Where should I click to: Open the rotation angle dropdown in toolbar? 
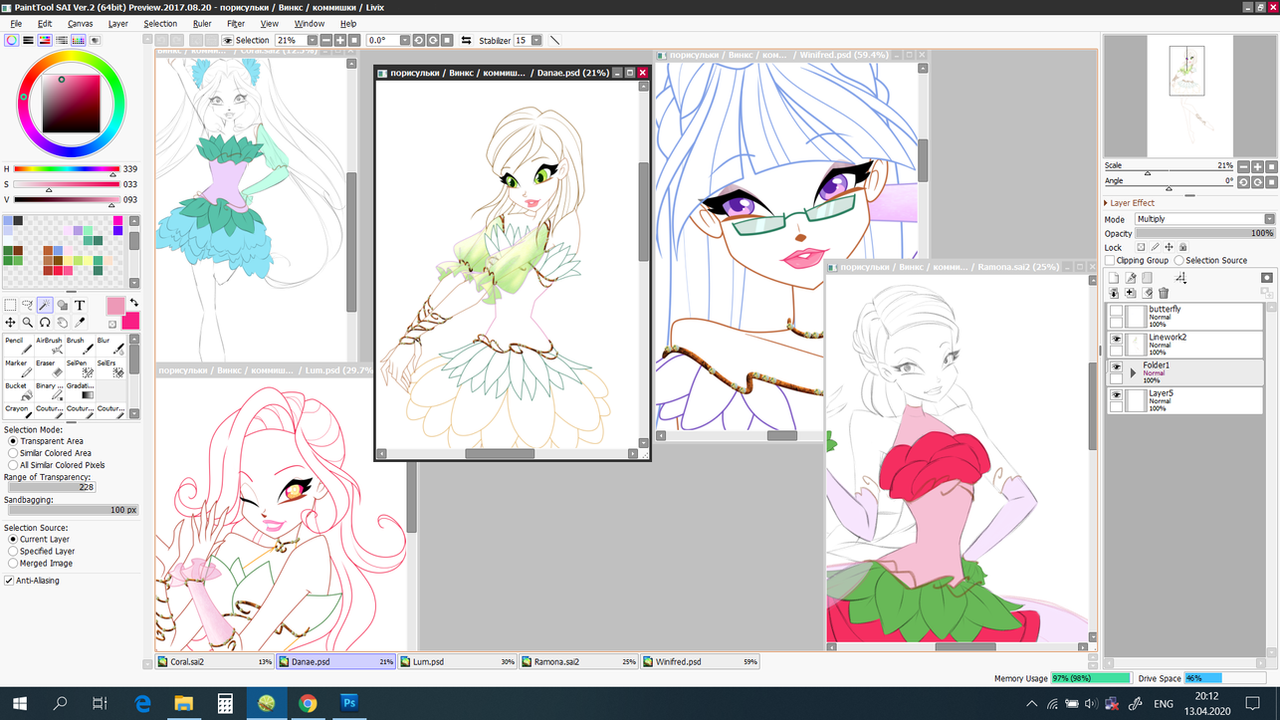(405, 40)
